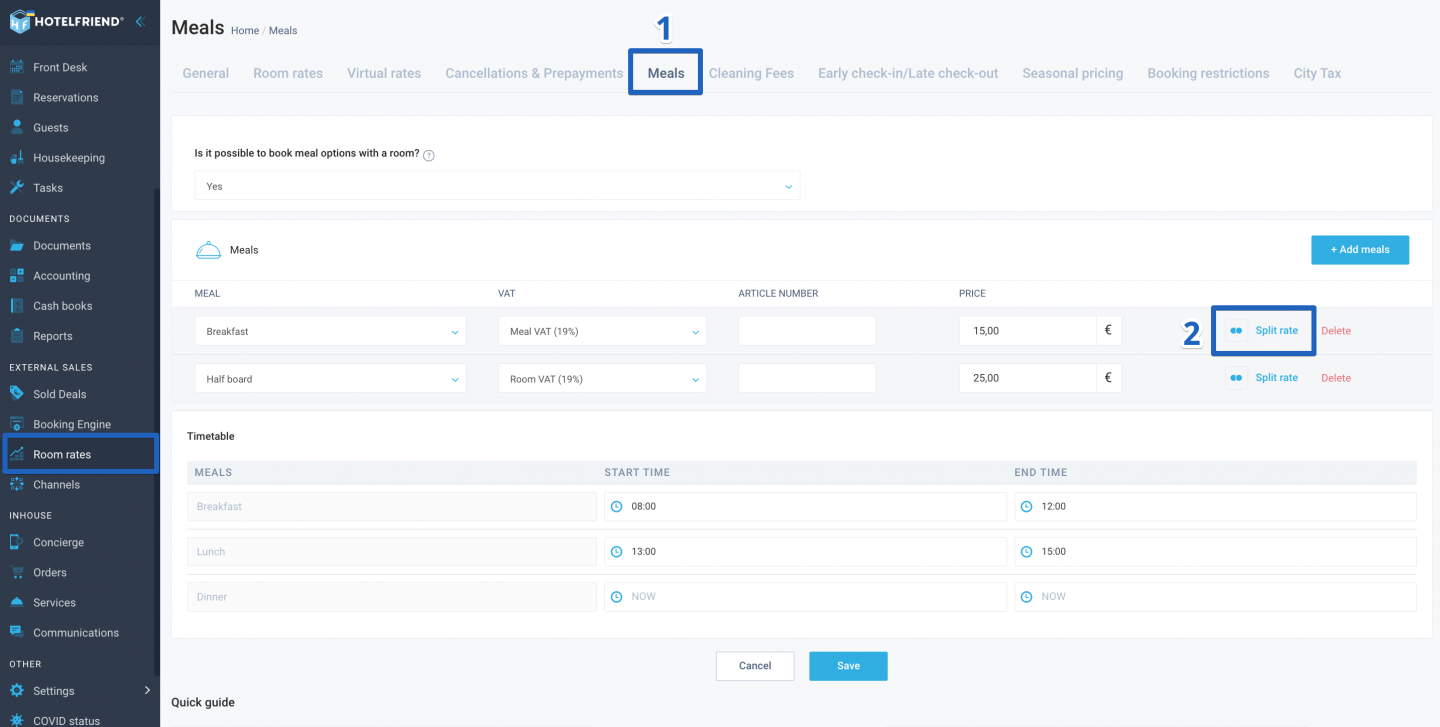Click the meals cloche icon in the Meals panel

coord(207,249)
